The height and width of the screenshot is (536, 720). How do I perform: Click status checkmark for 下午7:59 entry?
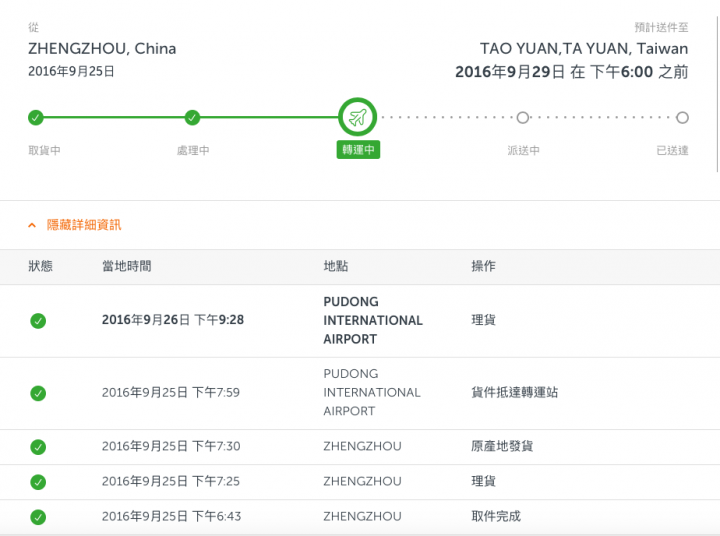[38, 393]
